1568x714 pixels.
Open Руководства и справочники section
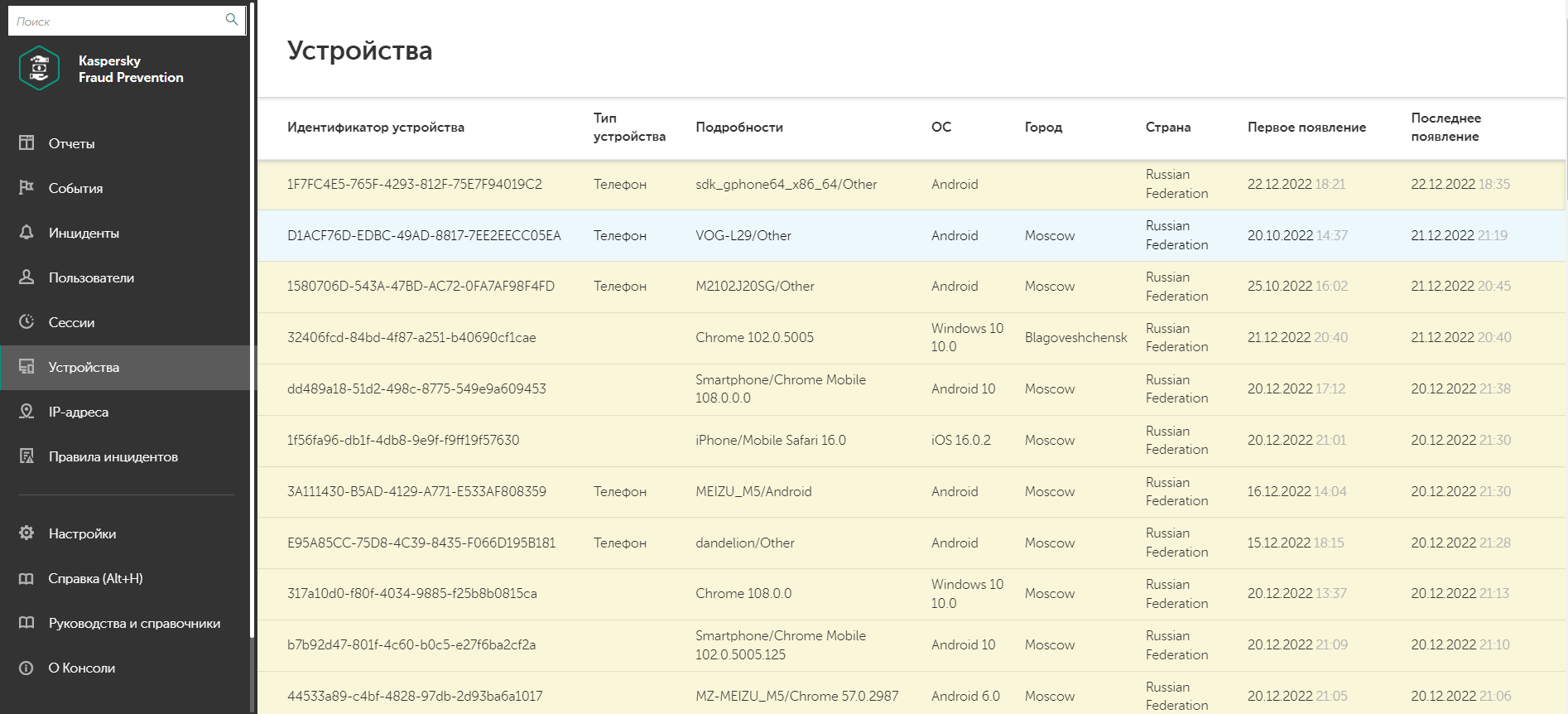pos(134,623)
